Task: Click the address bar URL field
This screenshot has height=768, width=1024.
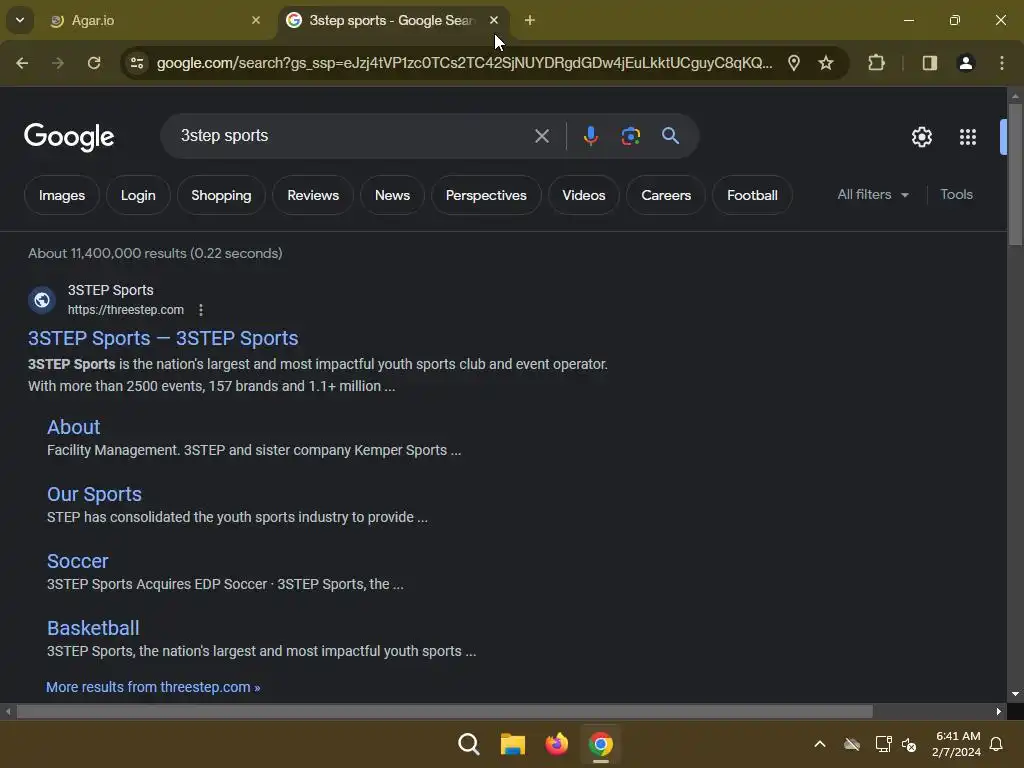Action: [464, 63]
